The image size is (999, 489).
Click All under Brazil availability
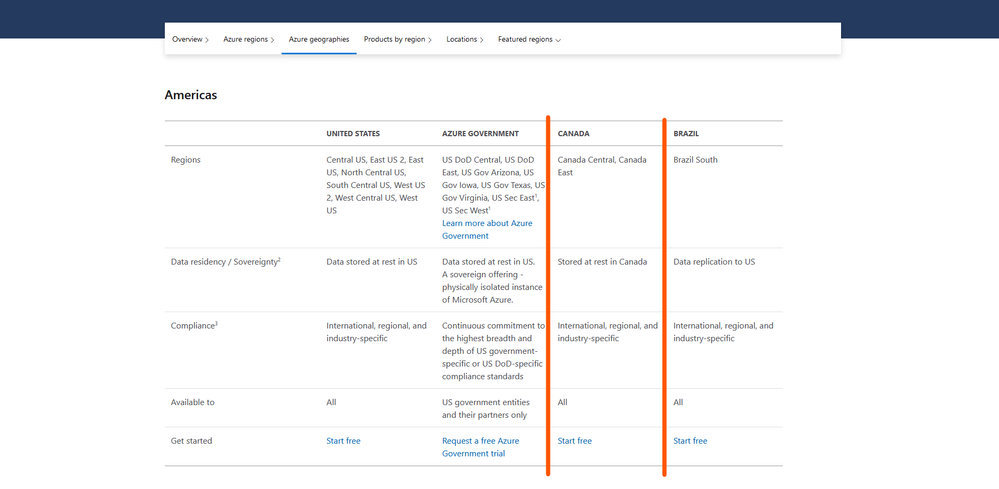[678, 402]
